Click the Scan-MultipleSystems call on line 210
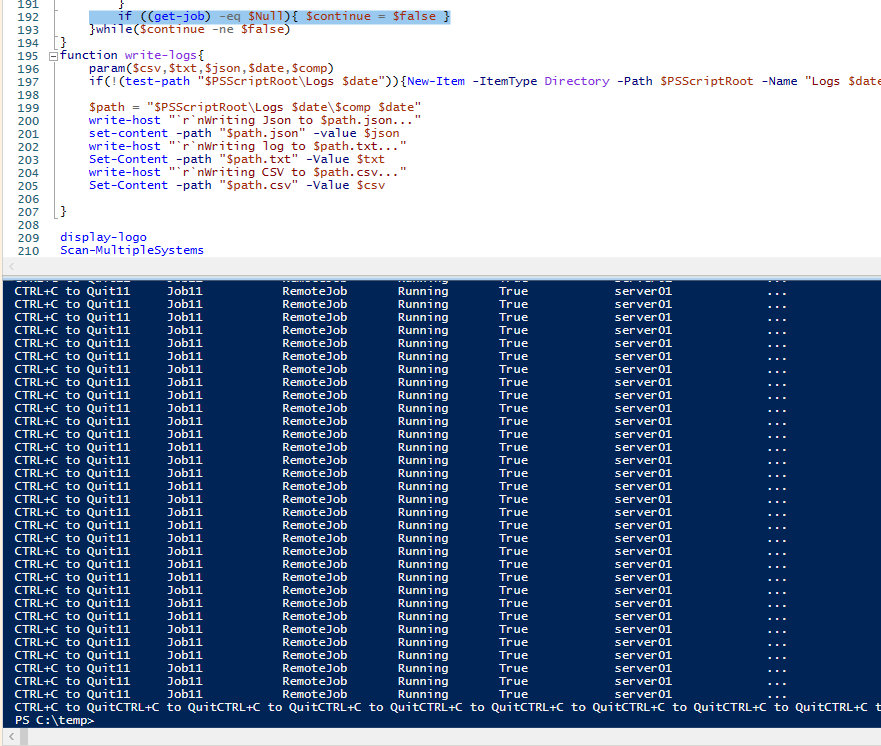Viewport: 881px width, 746px height. point(132,250)
